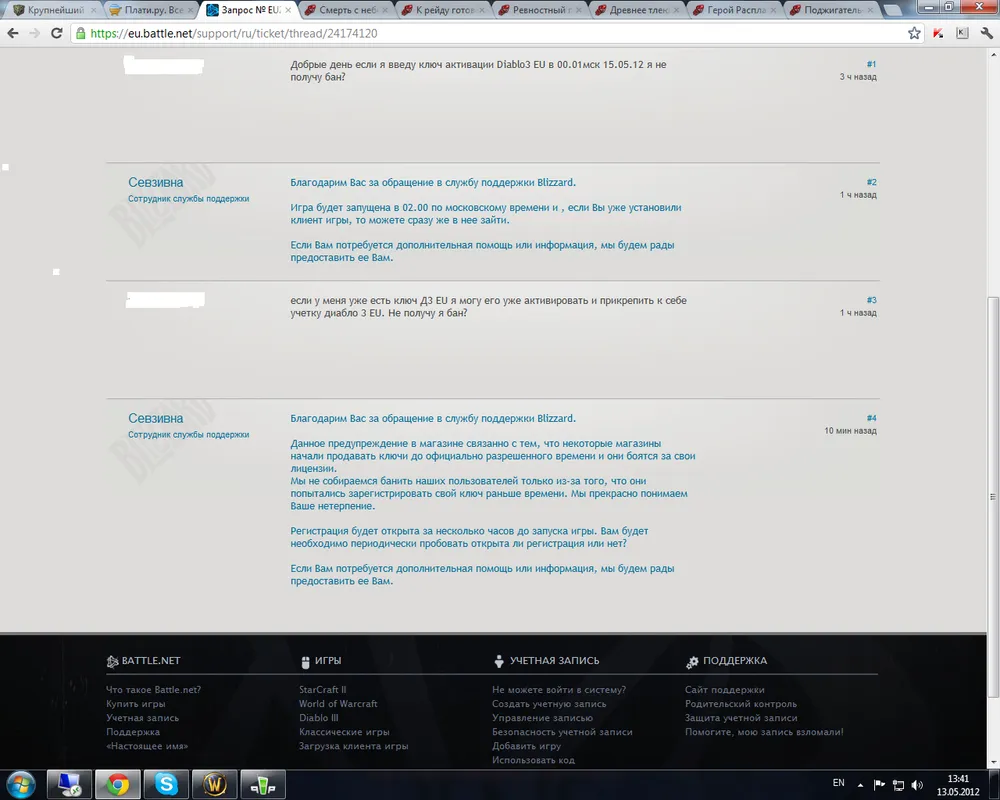The image size is (1000, 800).
Task: Switch to the Плати.ру tab
Action: click(150, 10)
